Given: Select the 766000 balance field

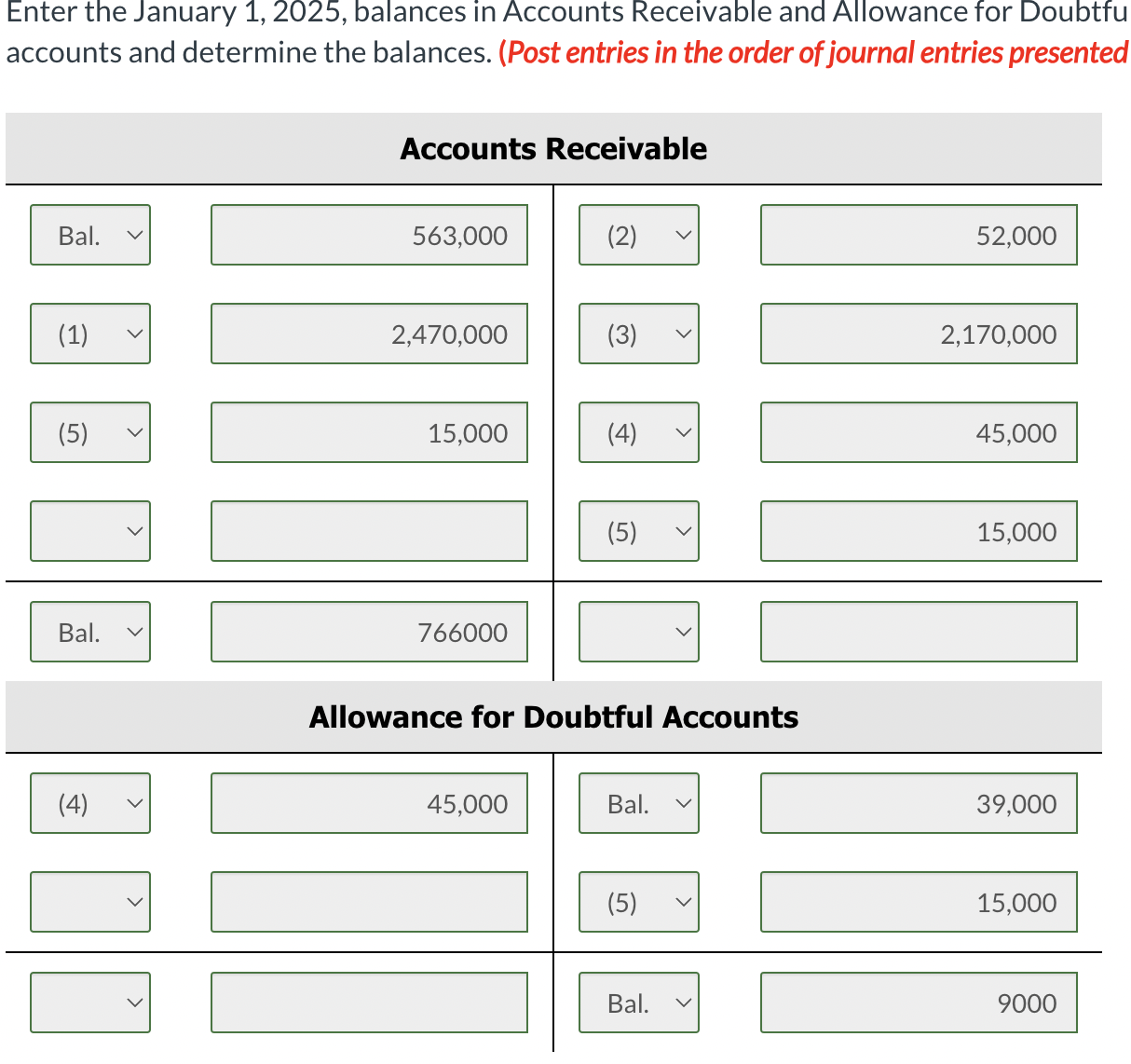Looking at the screenshot, I should click(x=369, y=631).
